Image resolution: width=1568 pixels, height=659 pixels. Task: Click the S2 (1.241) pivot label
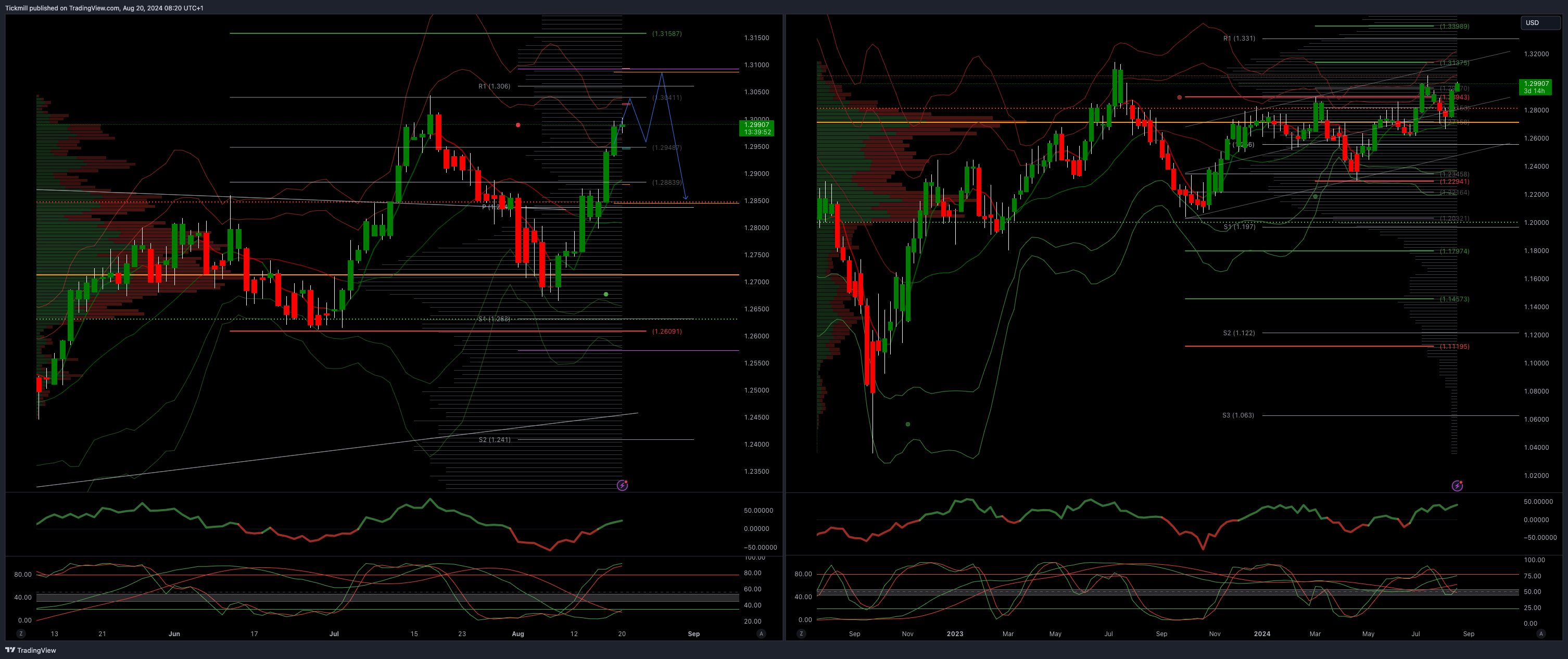(494, 439)
